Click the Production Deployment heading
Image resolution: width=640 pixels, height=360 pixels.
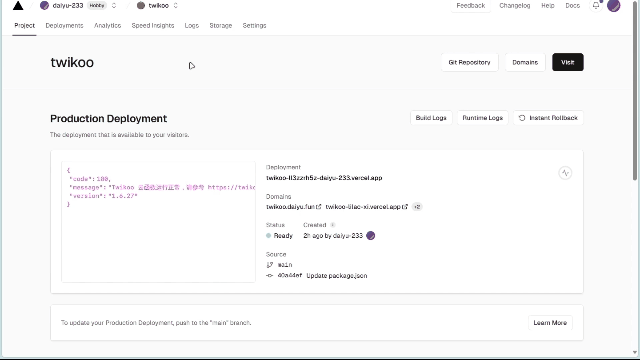tap(109, 118)
